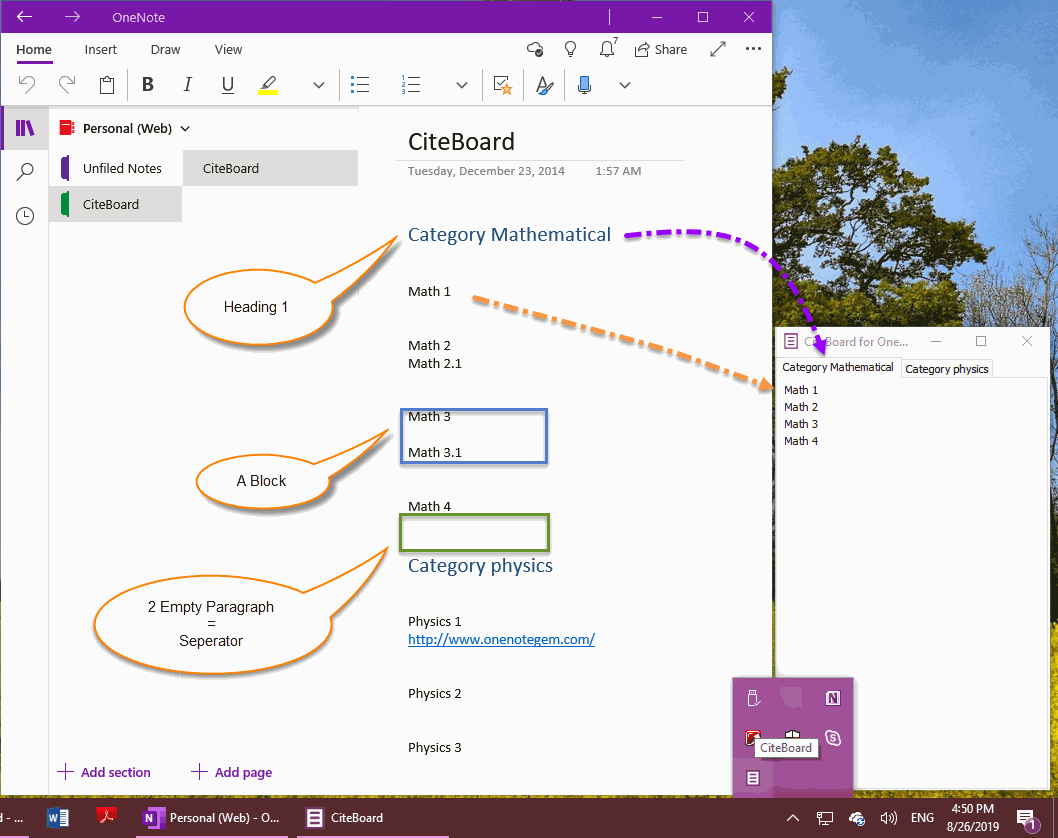Expand the paragraph formatting dropdown arrow
This screenshot has width=1058, height=838.
tap(462, 85)
